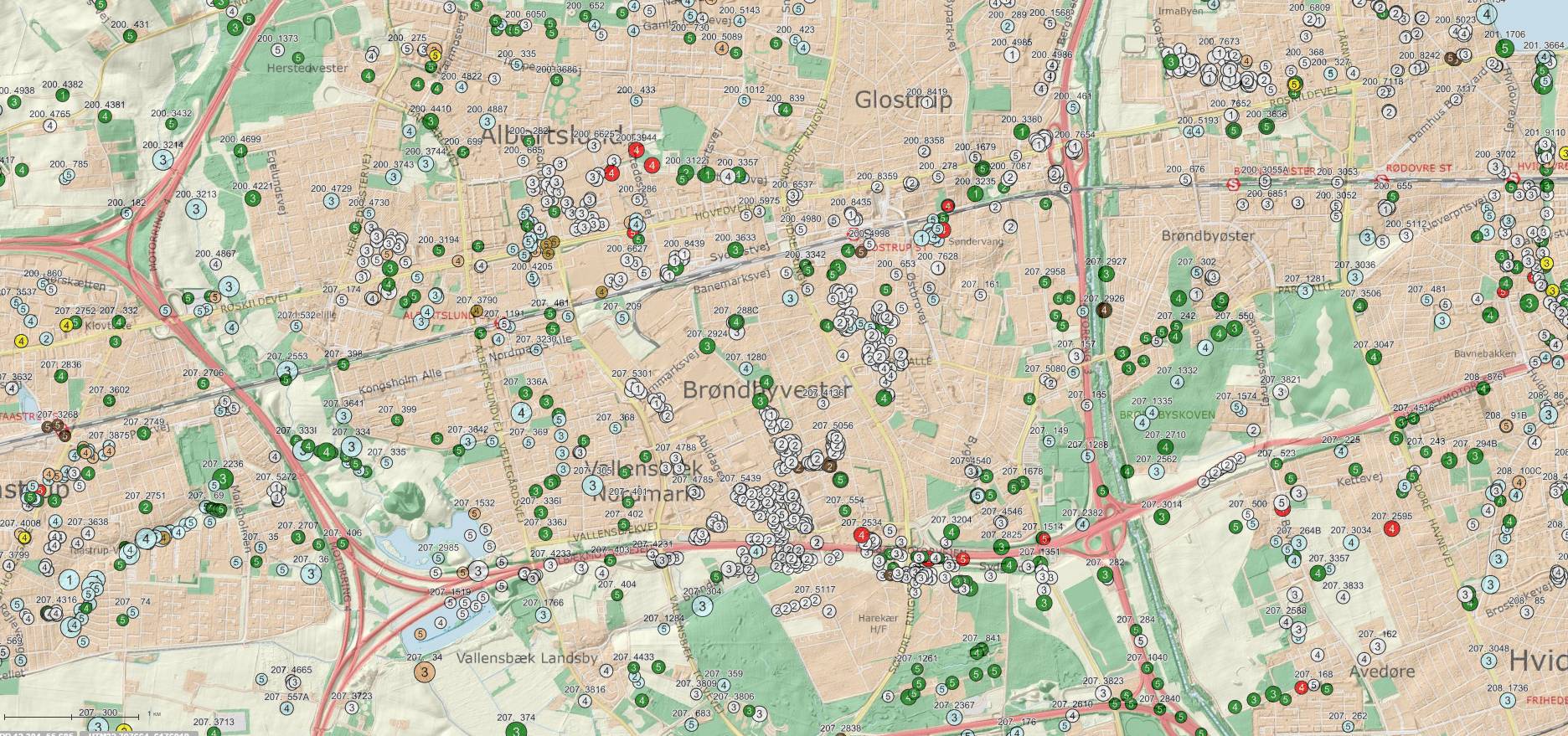Click the Brøndbyøster S-train station symbol
Image resolution: width=1568 pixels, height=736 pixels.
(1234, 183)
